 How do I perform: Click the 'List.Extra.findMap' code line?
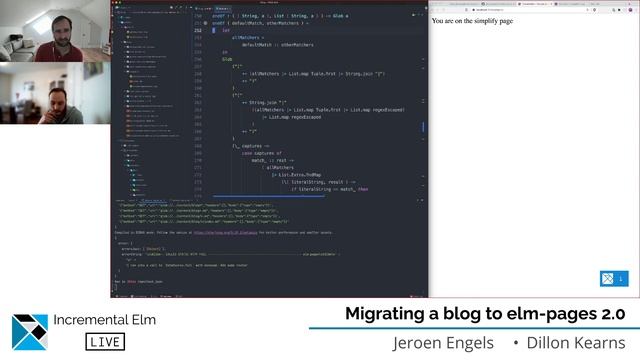point(297,175)
